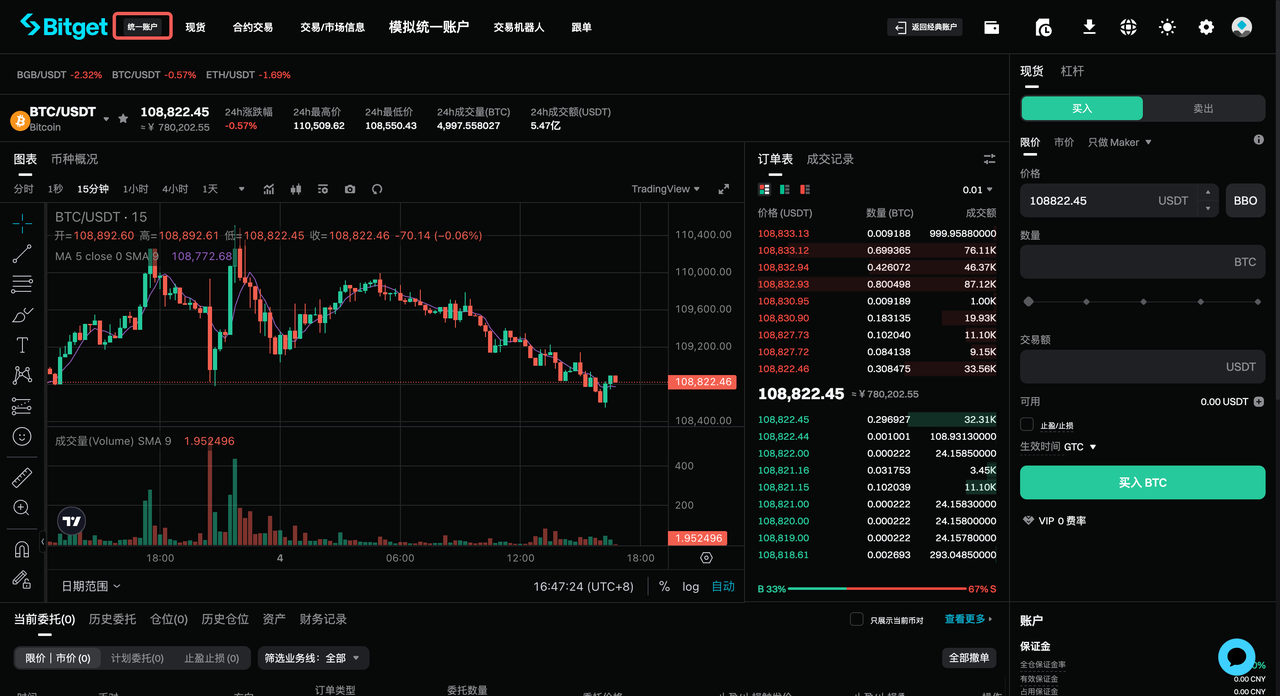Toggle percent scale on the chart
Screen dimensions: 1280x696
(664, 586)
